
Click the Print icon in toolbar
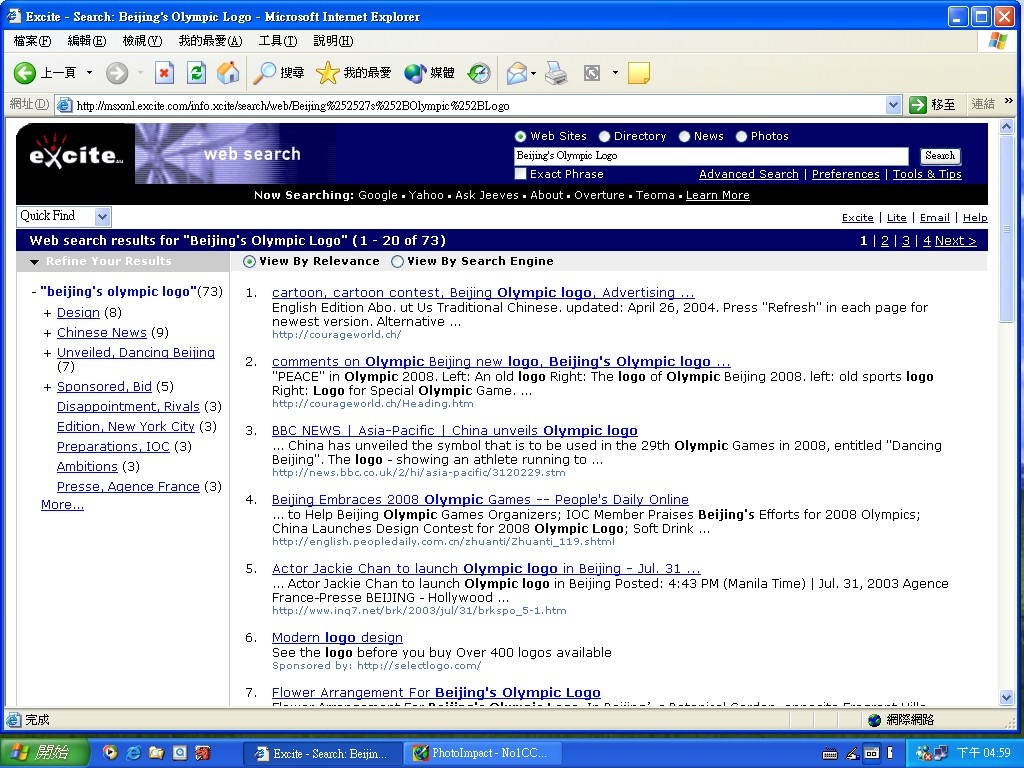click(x=556, y=72)
